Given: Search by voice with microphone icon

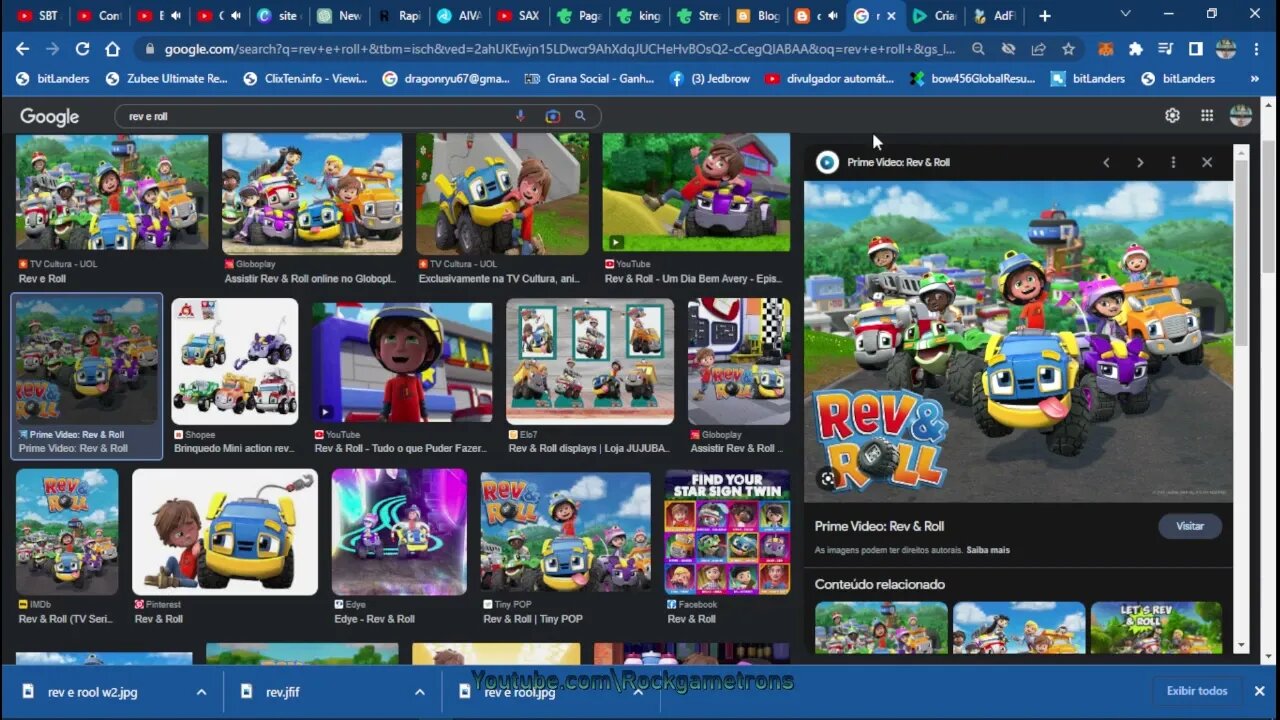Looking at the screenshot, I should tap(520, 116).
